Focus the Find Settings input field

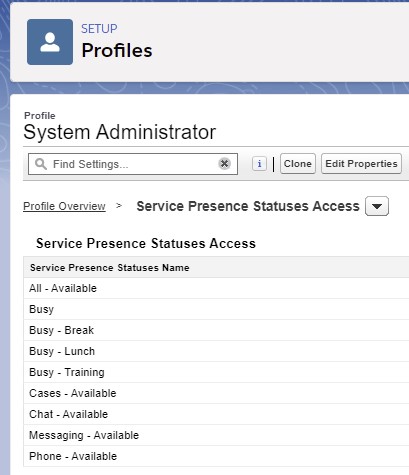[133, 164]
